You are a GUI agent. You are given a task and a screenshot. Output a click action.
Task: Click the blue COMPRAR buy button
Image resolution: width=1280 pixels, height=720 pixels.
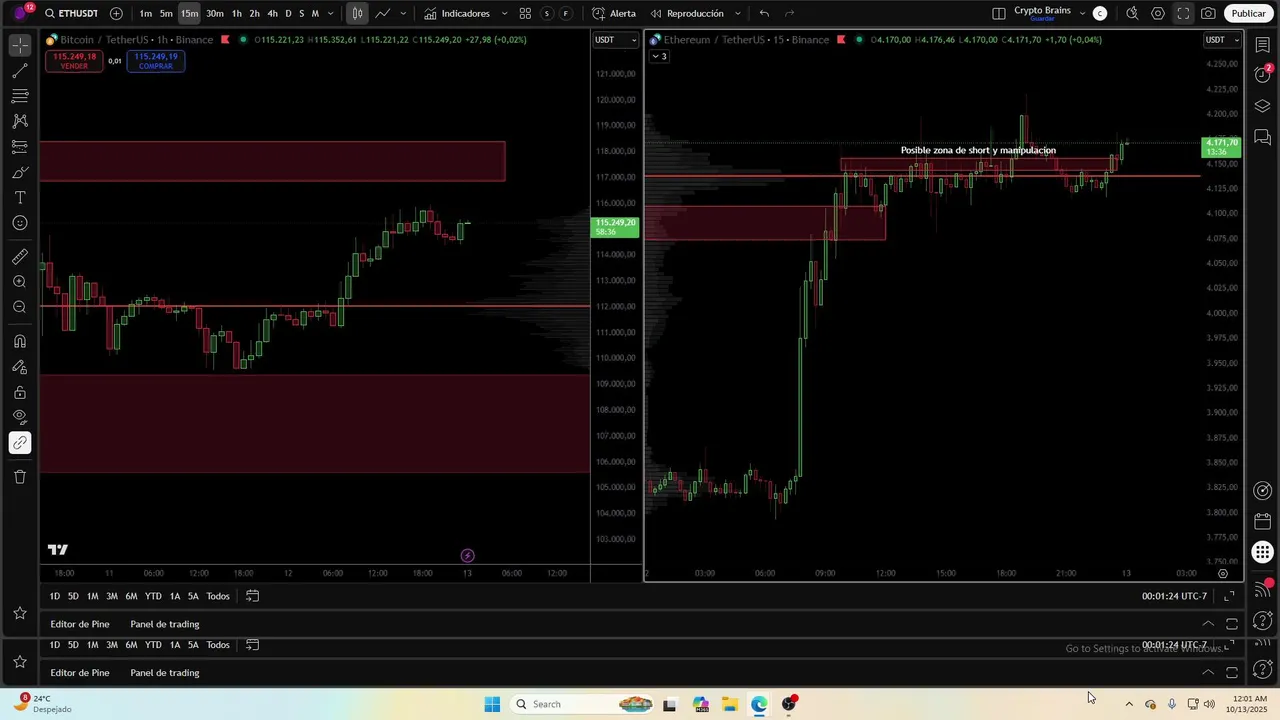(156, 61)
